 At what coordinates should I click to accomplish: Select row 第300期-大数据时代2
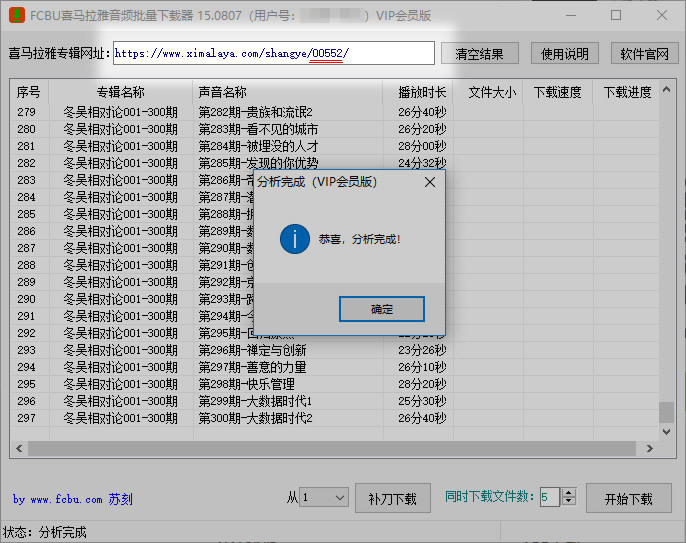pyautogui.click(x=334, y=418)
